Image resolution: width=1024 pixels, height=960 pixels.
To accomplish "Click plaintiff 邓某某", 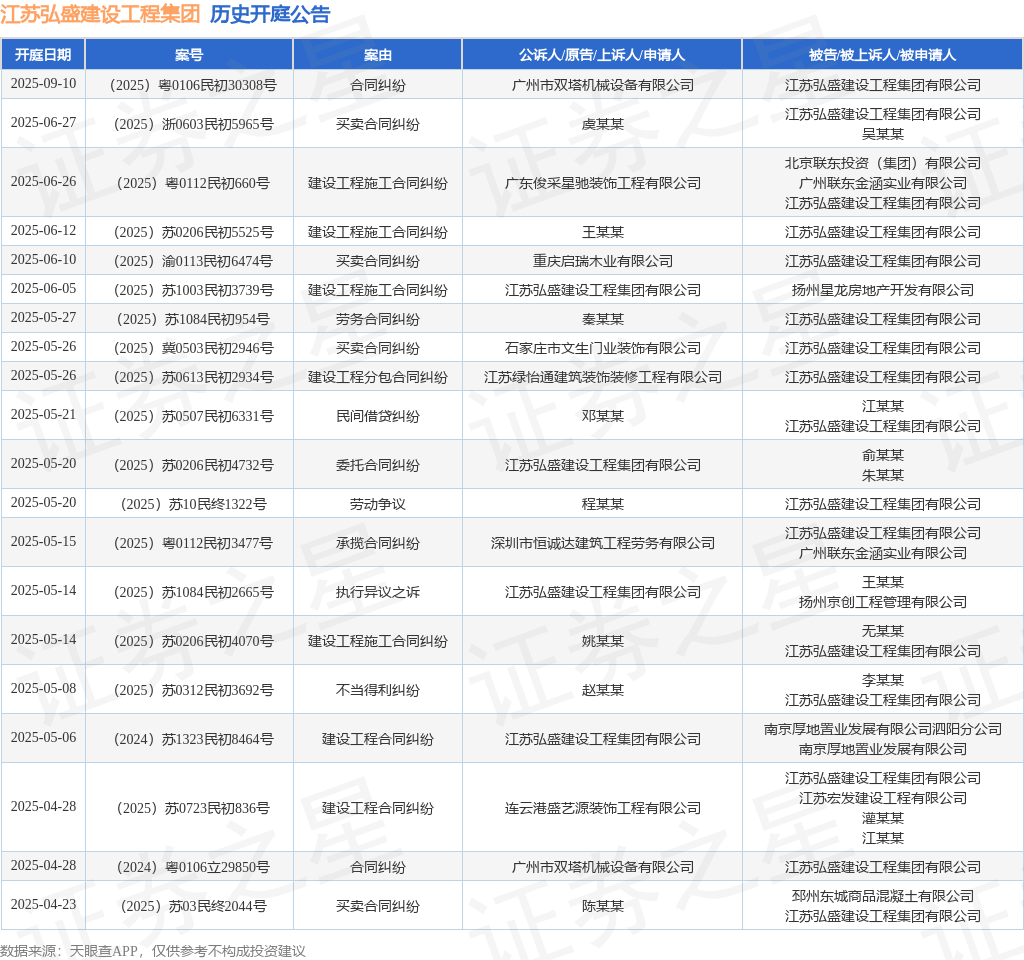I will click(603, 416).
